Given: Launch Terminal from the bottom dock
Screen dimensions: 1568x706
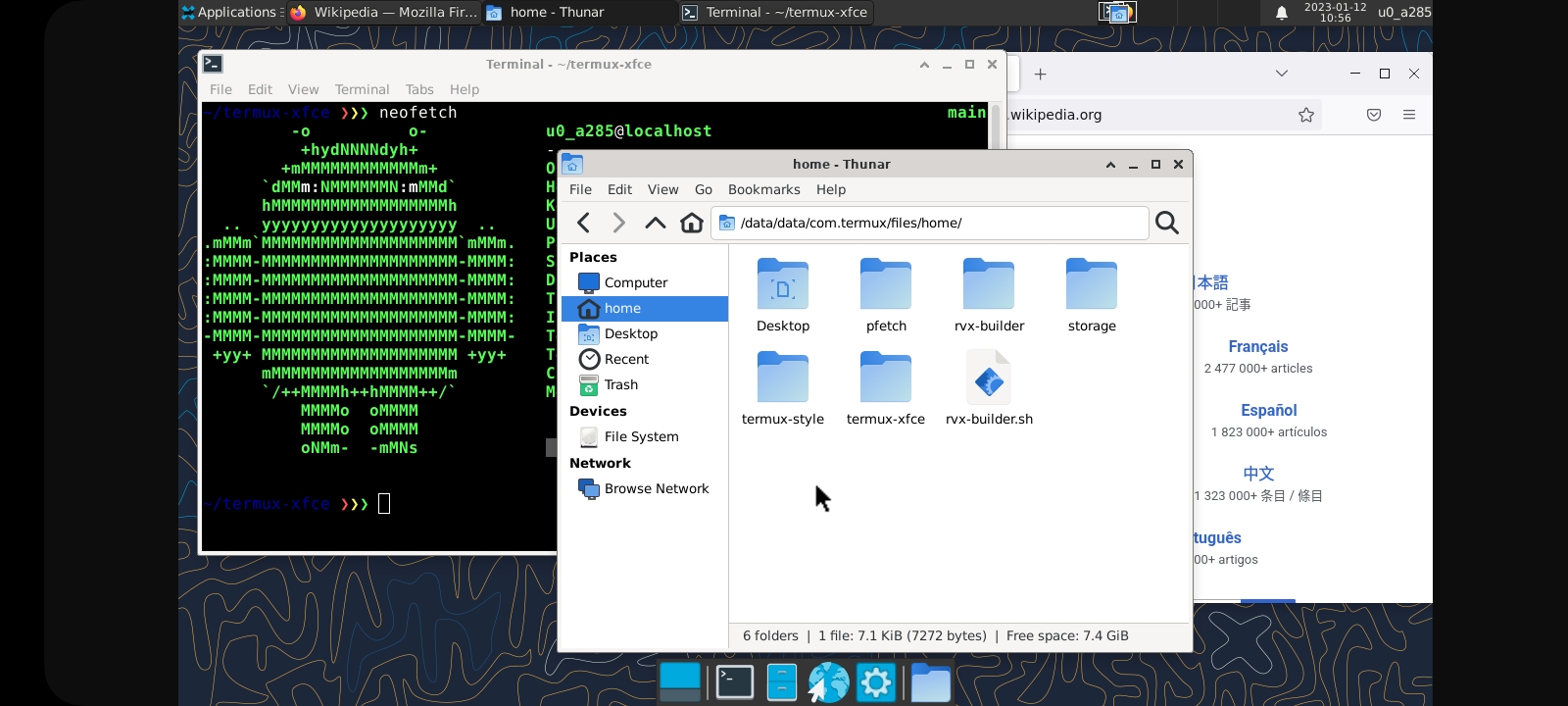Looking at the screenshot, I should click(x=735, y=681).
